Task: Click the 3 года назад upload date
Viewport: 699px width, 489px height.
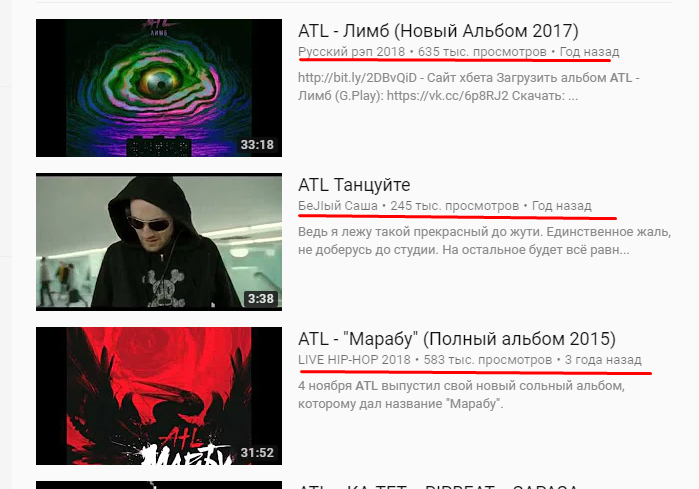Action: (x=603, y=360)
